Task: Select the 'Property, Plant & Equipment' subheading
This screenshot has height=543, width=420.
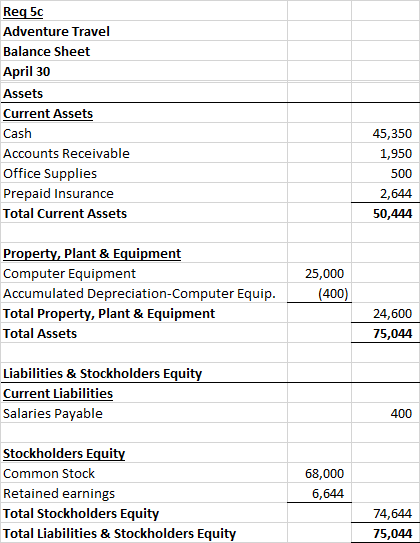Action: 92,253
